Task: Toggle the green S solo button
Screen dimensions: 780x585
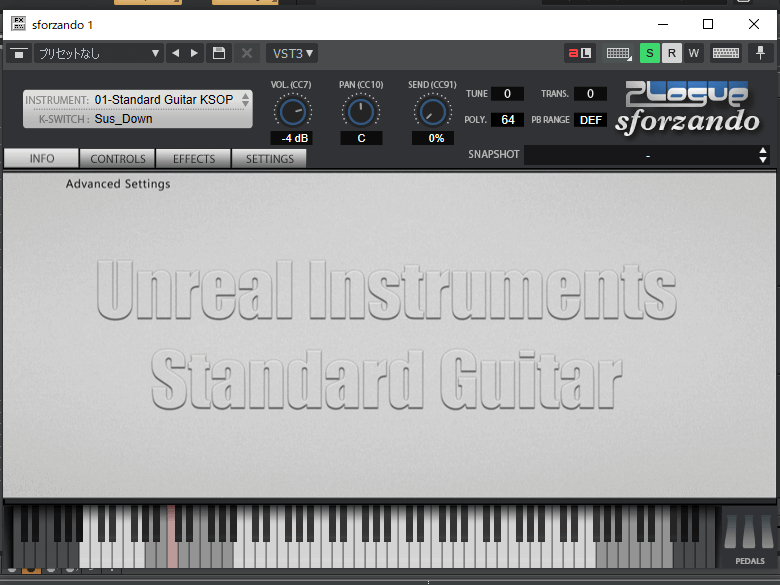Action: coord(650,53)
